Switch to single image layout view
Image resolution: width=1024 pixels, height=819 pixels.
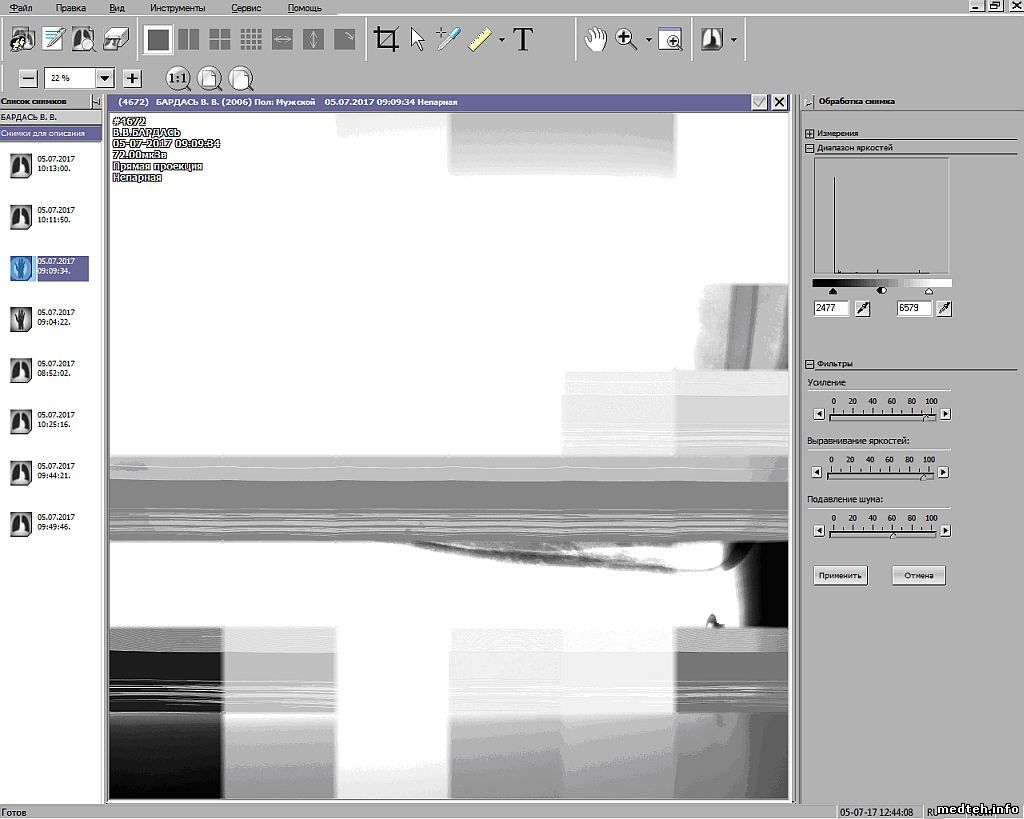click(157, 40)
